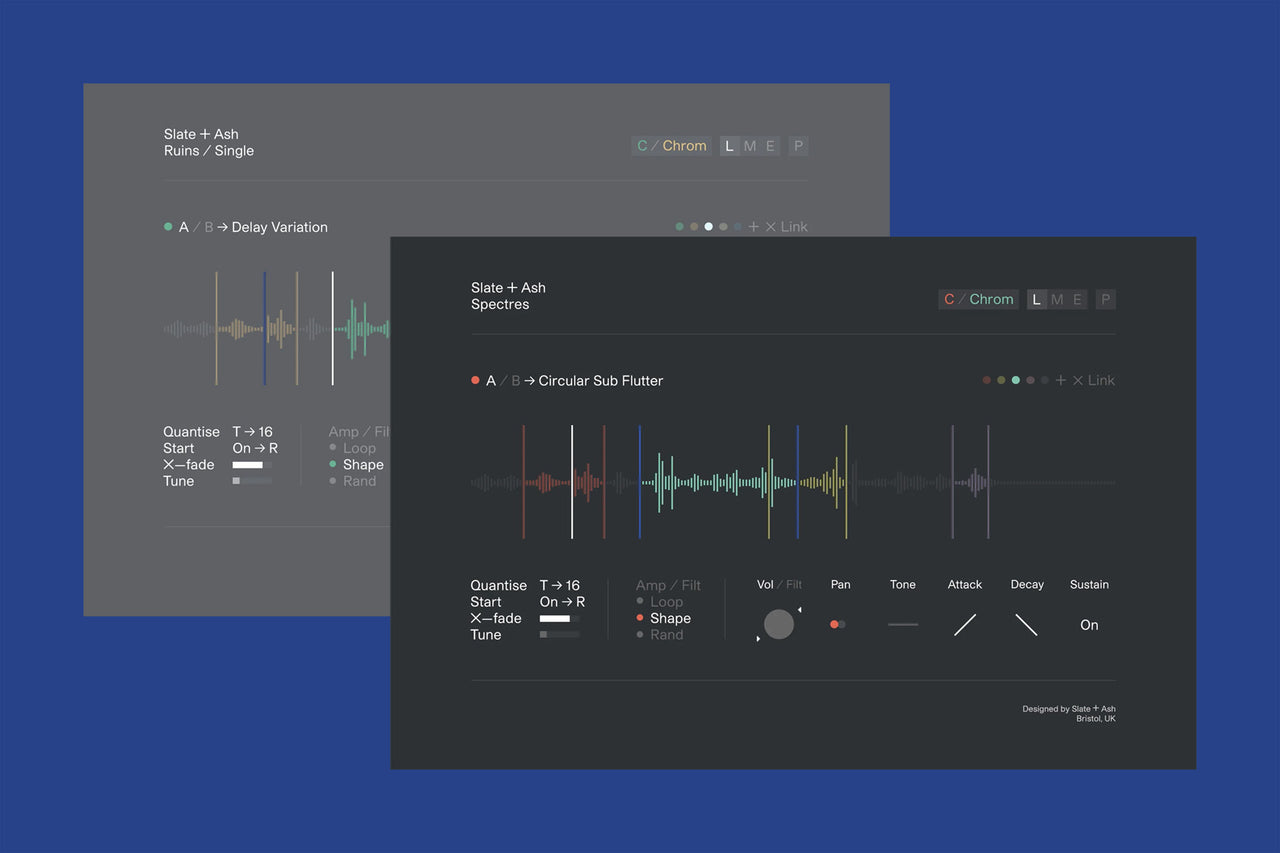Click the Decay falling-slope curve icon
1280x853 pixels.
[x=1027, y=625]
